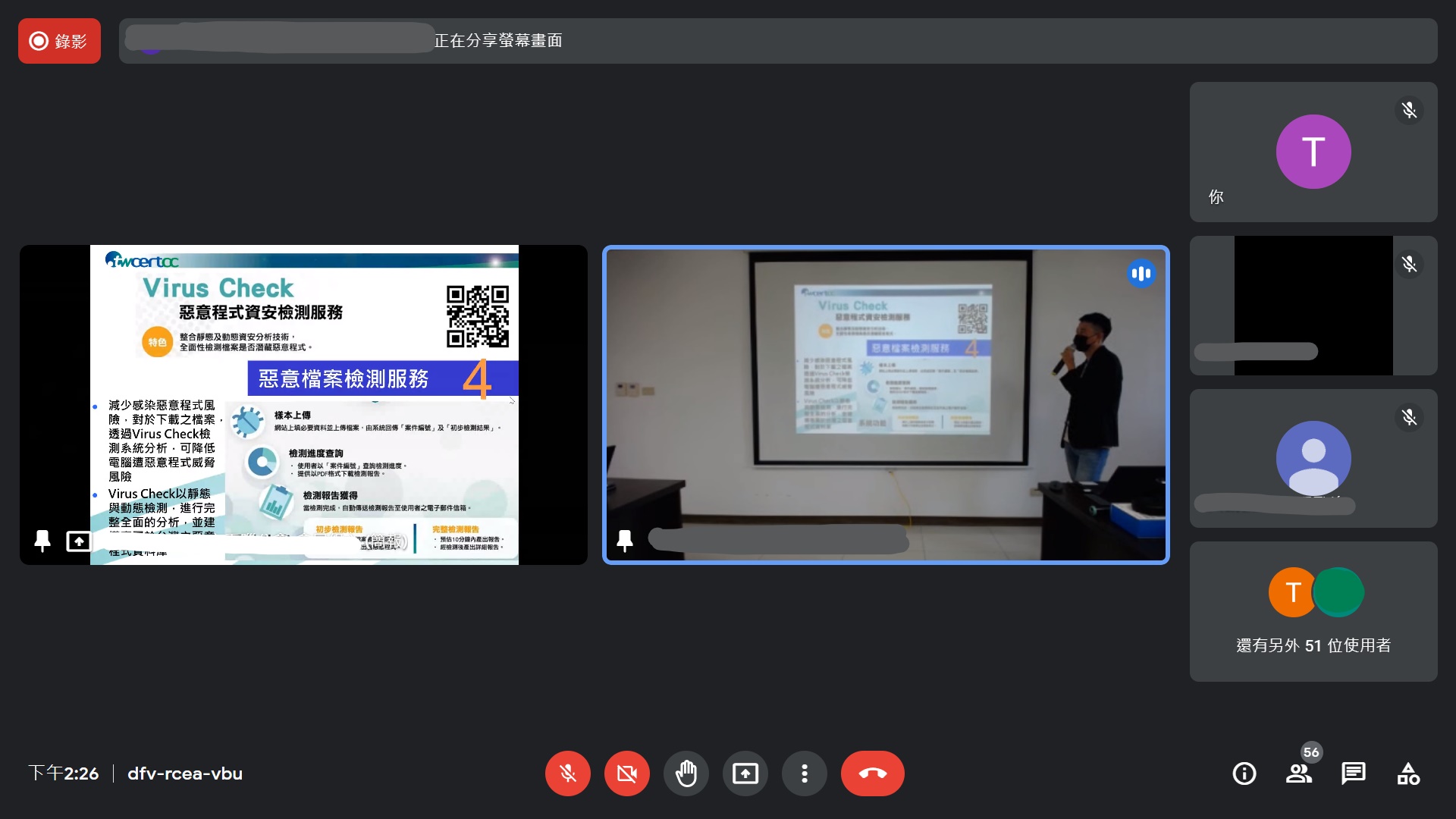The width and height of the screenshot is (1456, 819).
Task: Turn on the camera
Action: point(626,773)
